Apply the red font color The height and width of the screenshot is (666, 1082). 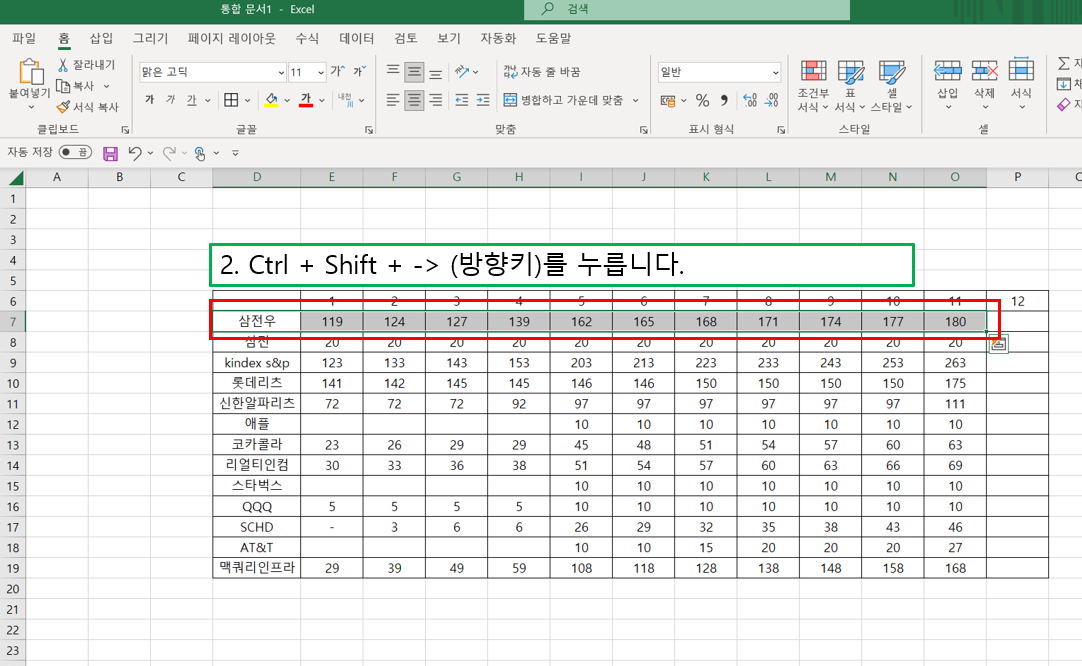coord(306,100)
